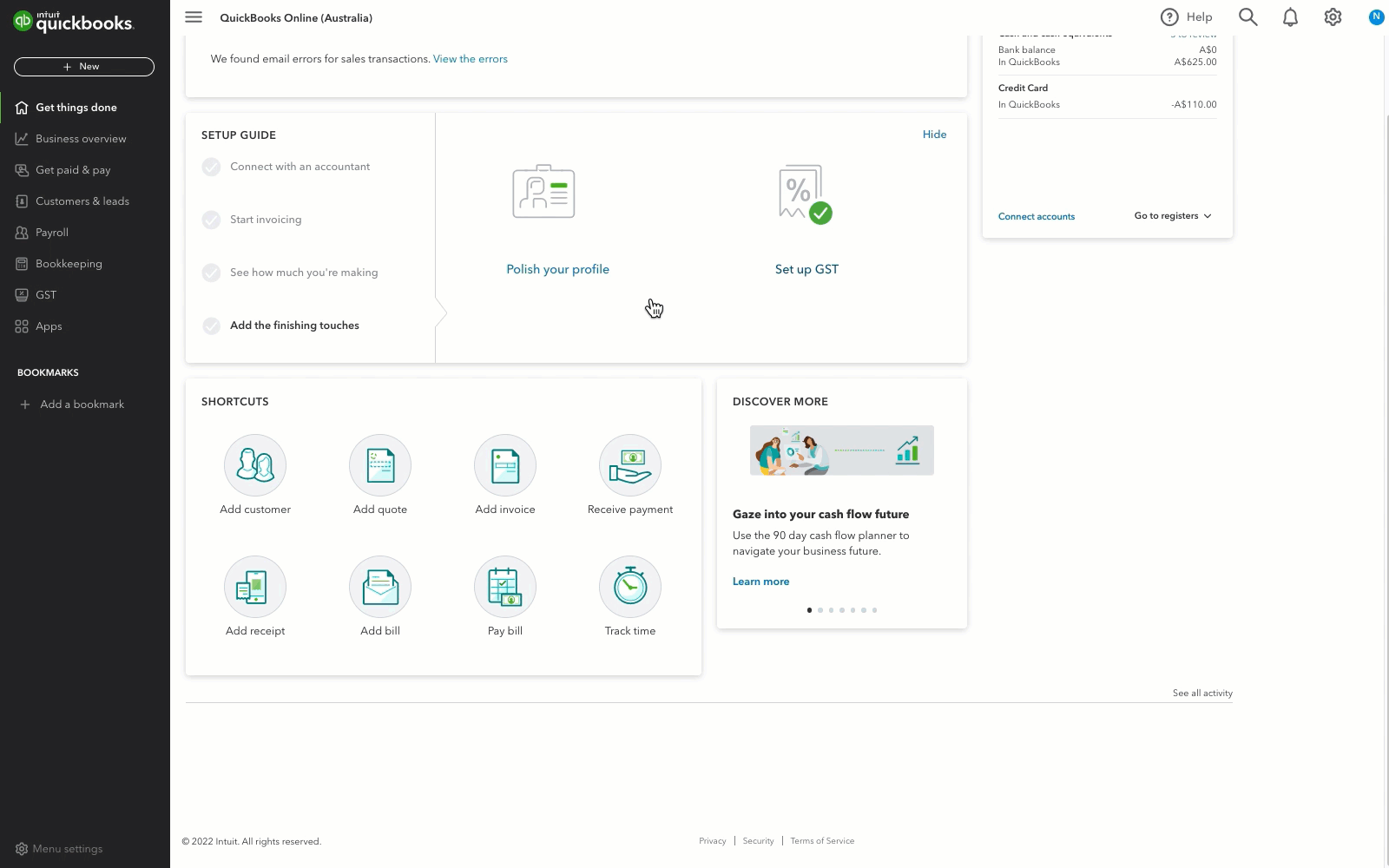Open the Terms of Service footer link
This screenshot has width=1389, height=868.
point(822,841)
